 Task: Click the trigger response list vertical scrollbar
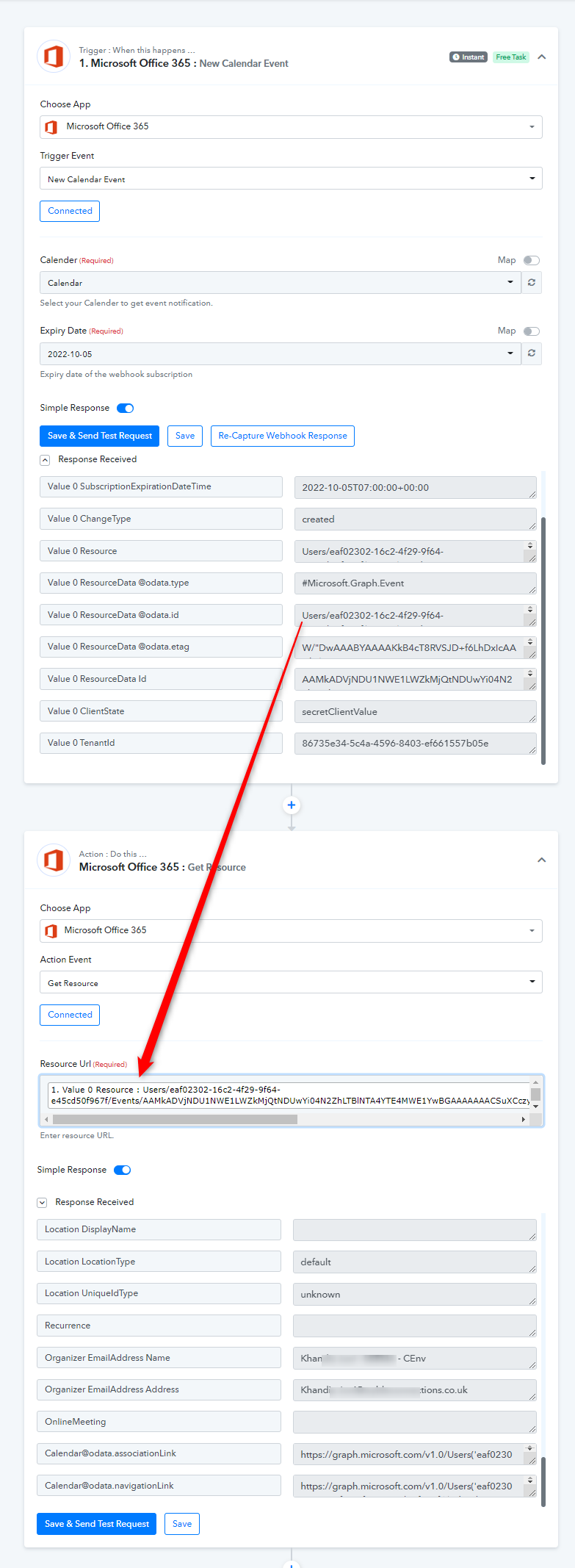[543, 641]
